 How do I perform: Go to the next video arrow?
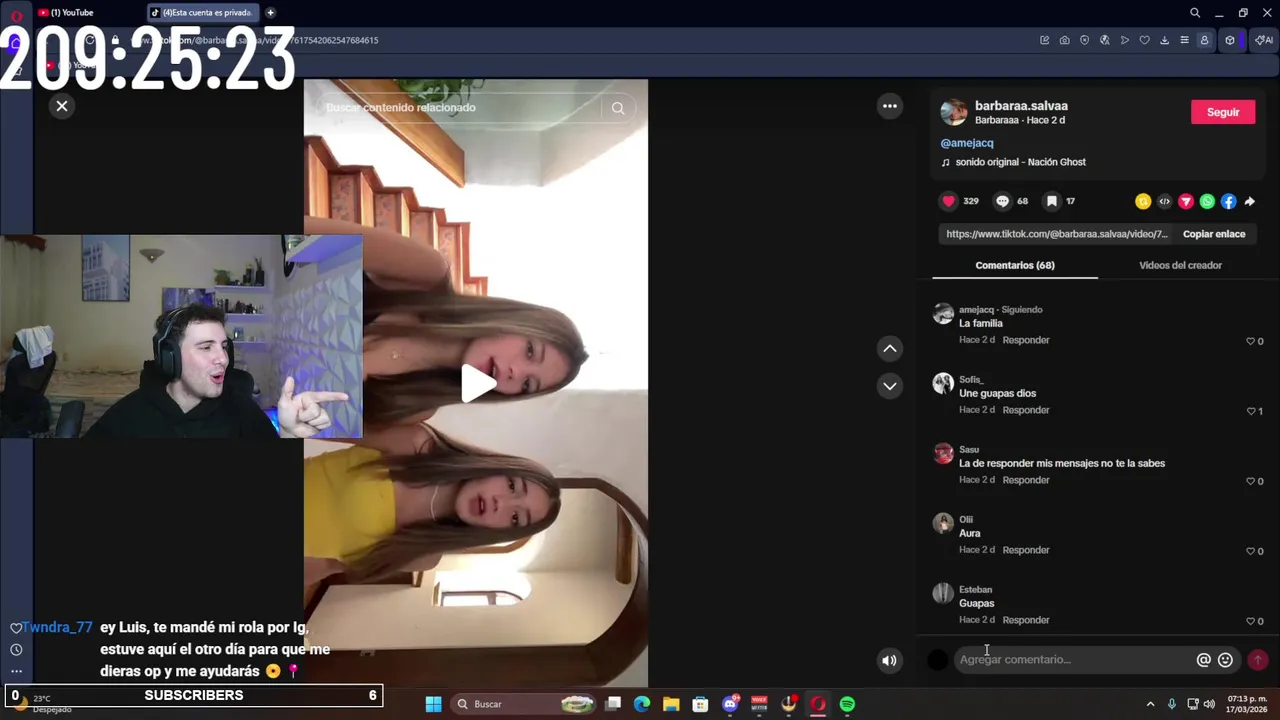(889, 386)
